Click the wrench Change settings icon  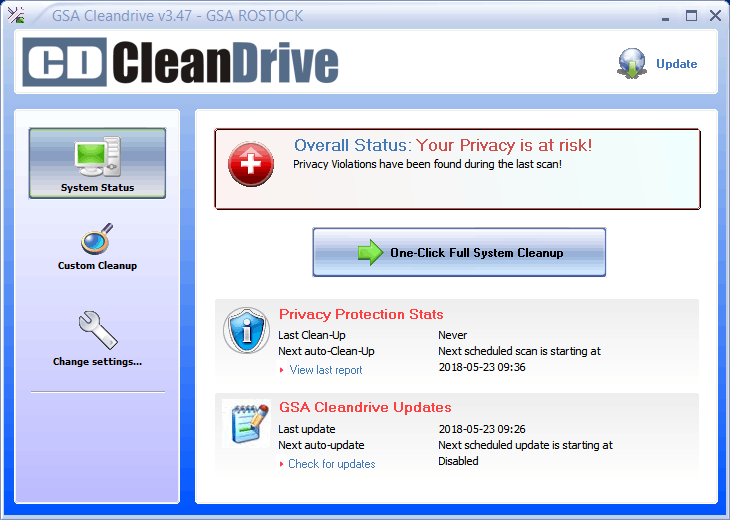pyautogui.click(x=97, y=330)
